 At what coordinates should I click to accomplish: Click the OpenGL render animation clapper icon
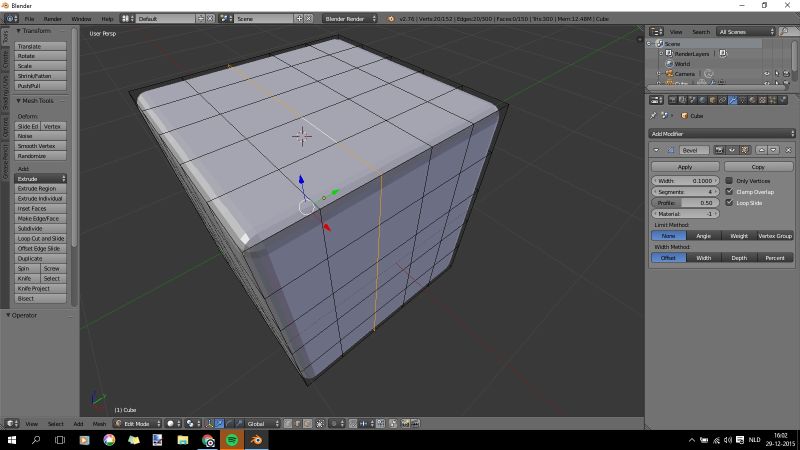[415, 423]
